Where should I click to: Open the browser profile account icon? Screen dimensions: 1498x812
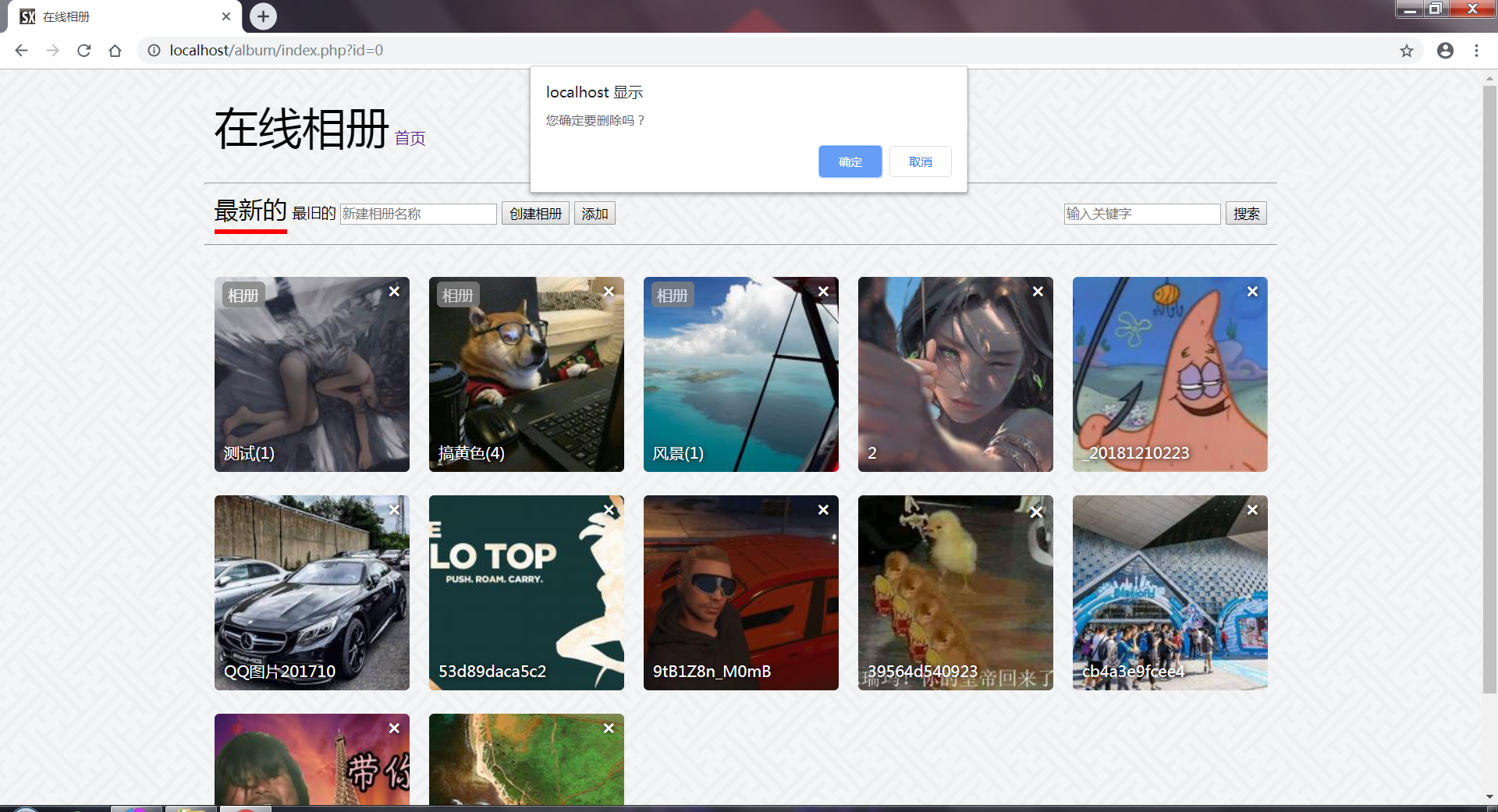coord(1445,51)
